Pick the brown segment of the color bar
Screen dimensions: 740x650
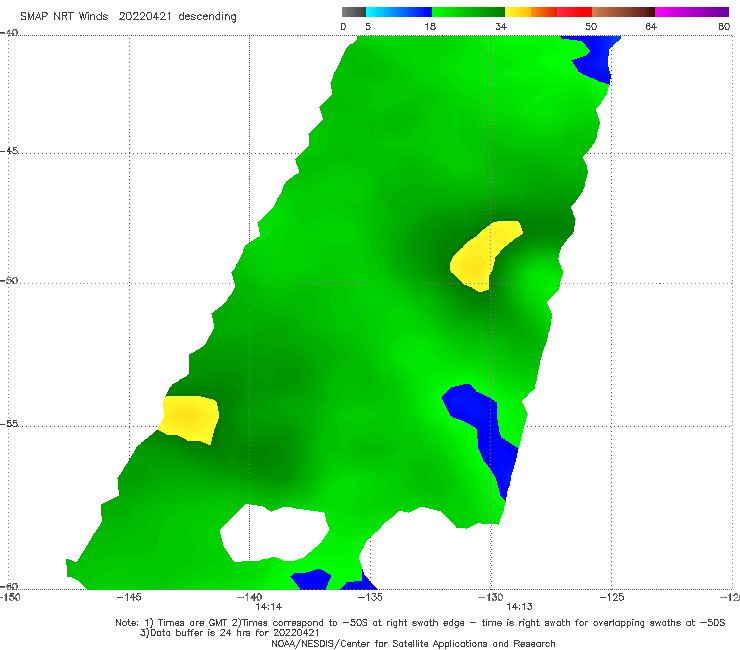pyautogui.click(x=623, y=12)
